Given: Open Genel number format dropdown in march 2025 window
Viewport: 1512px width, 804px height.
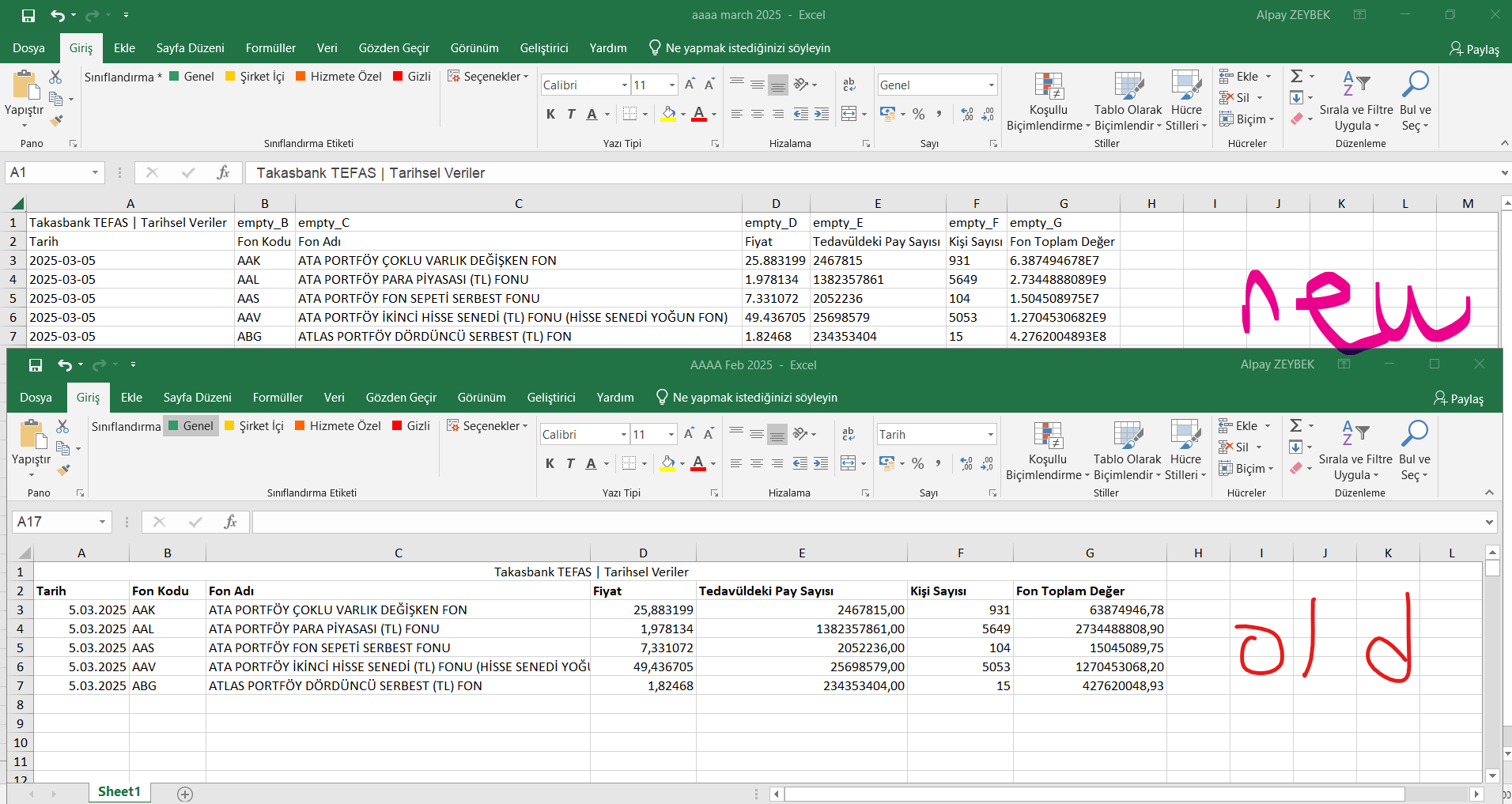Looking at the screenshot, I should tap(991, 85).
